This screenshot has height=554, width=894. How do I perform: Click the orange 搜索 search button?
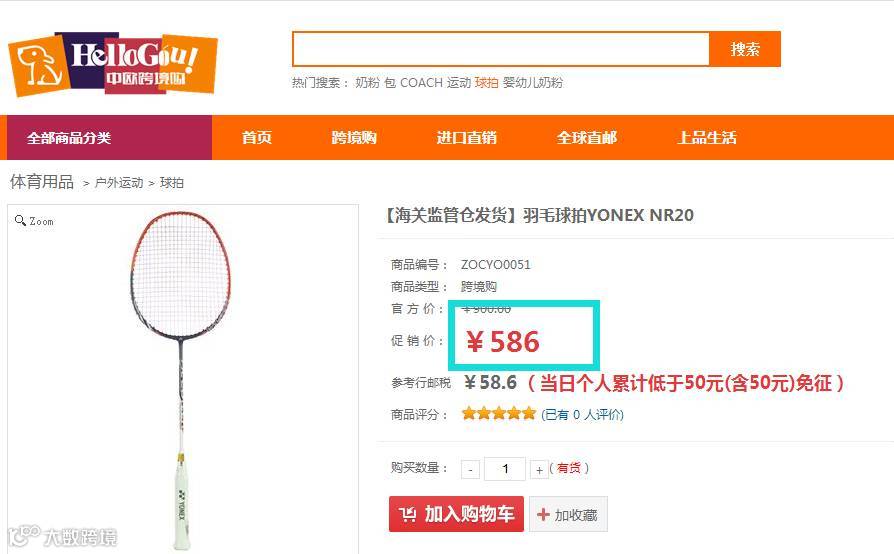tap(745, 49)
